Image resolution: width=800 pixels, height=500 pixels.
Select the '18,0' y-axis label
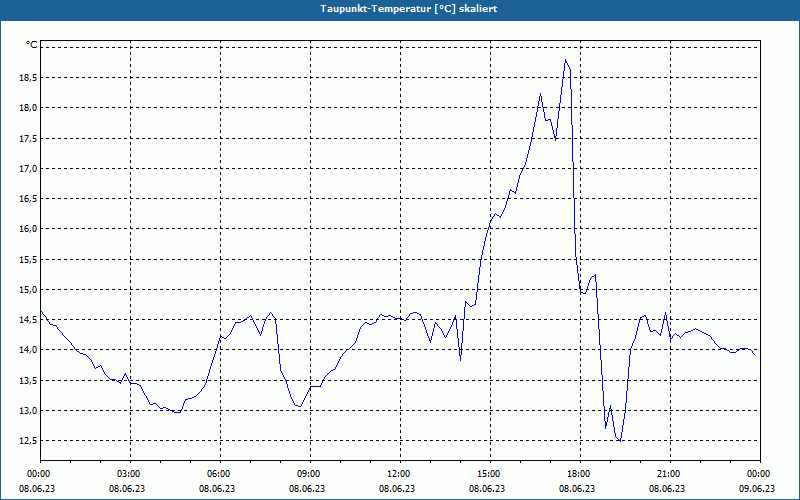click(29, 108)
